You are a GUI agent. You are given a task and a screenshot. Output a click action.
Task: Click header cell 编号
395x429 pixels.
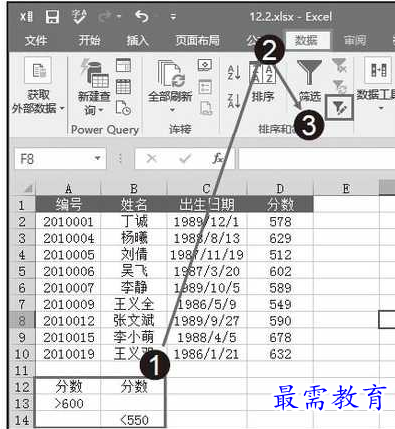click(68, 204)
